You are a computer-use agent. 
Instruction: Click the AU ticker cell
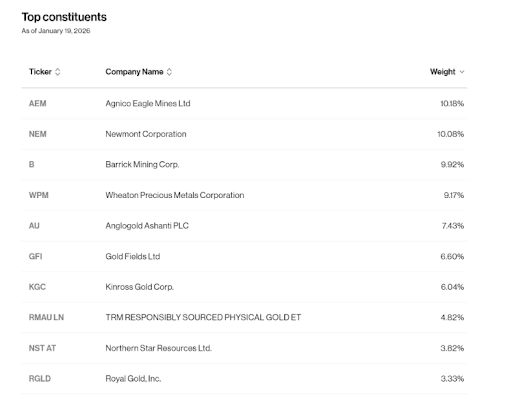click(x=34, y=226)
